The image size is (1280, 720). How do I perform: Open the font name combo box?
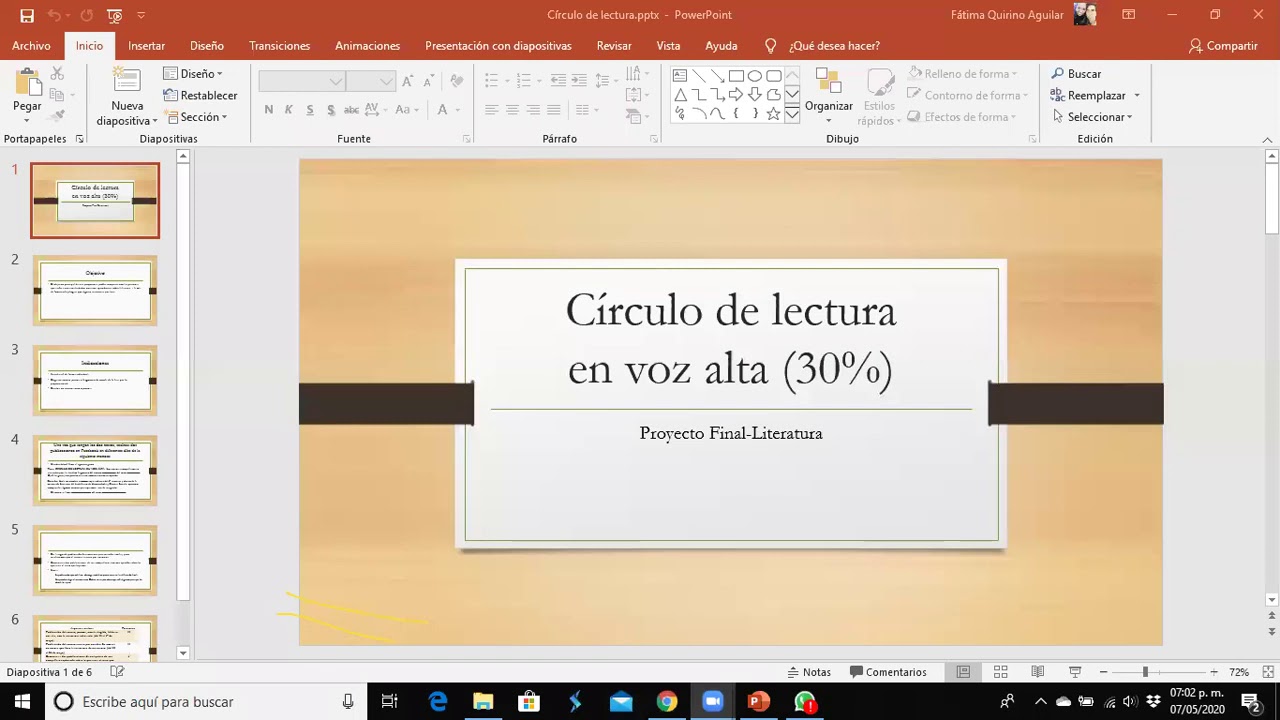pos(303,81)
